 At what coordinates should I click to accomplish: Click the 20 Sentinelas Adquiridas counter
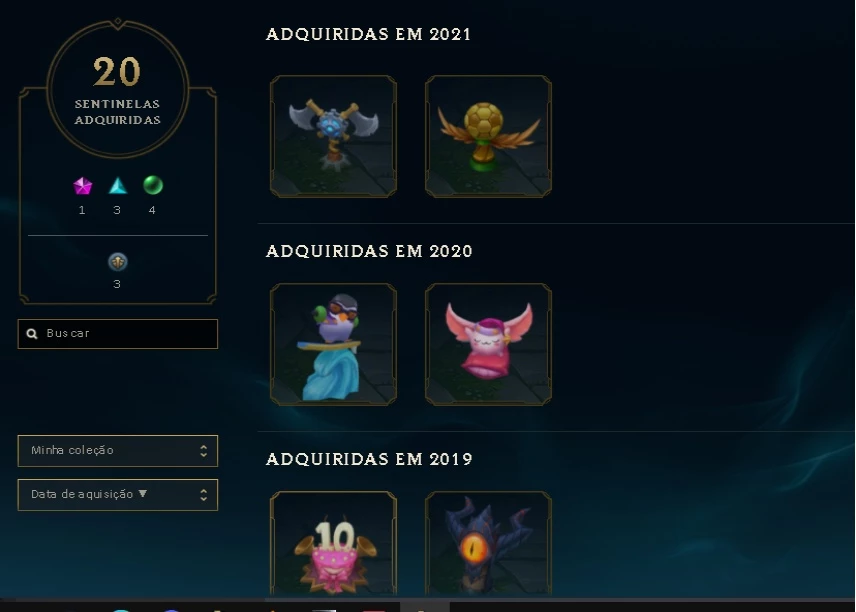[118, 89]
